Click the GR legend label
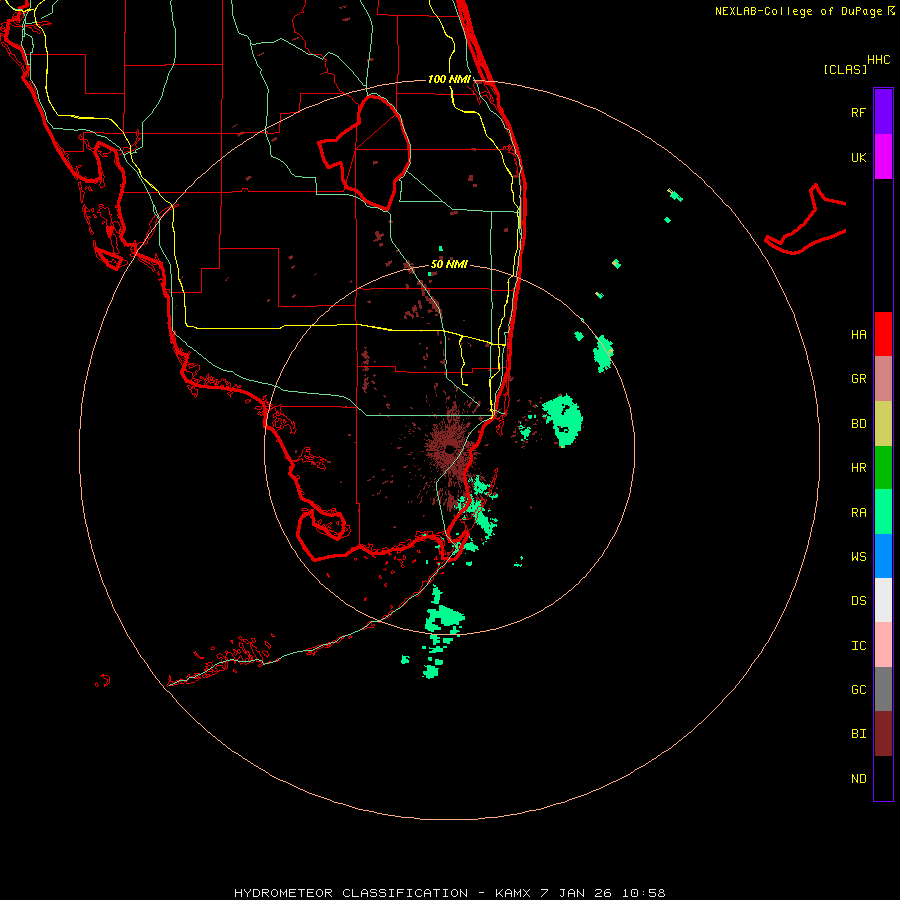The image size is (900, 900). [858, 379]
